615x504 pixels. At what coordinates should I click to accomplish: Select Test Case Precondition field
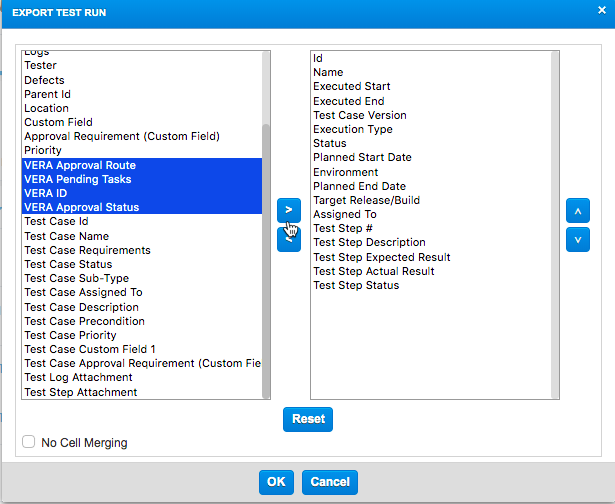coord(84,321)
